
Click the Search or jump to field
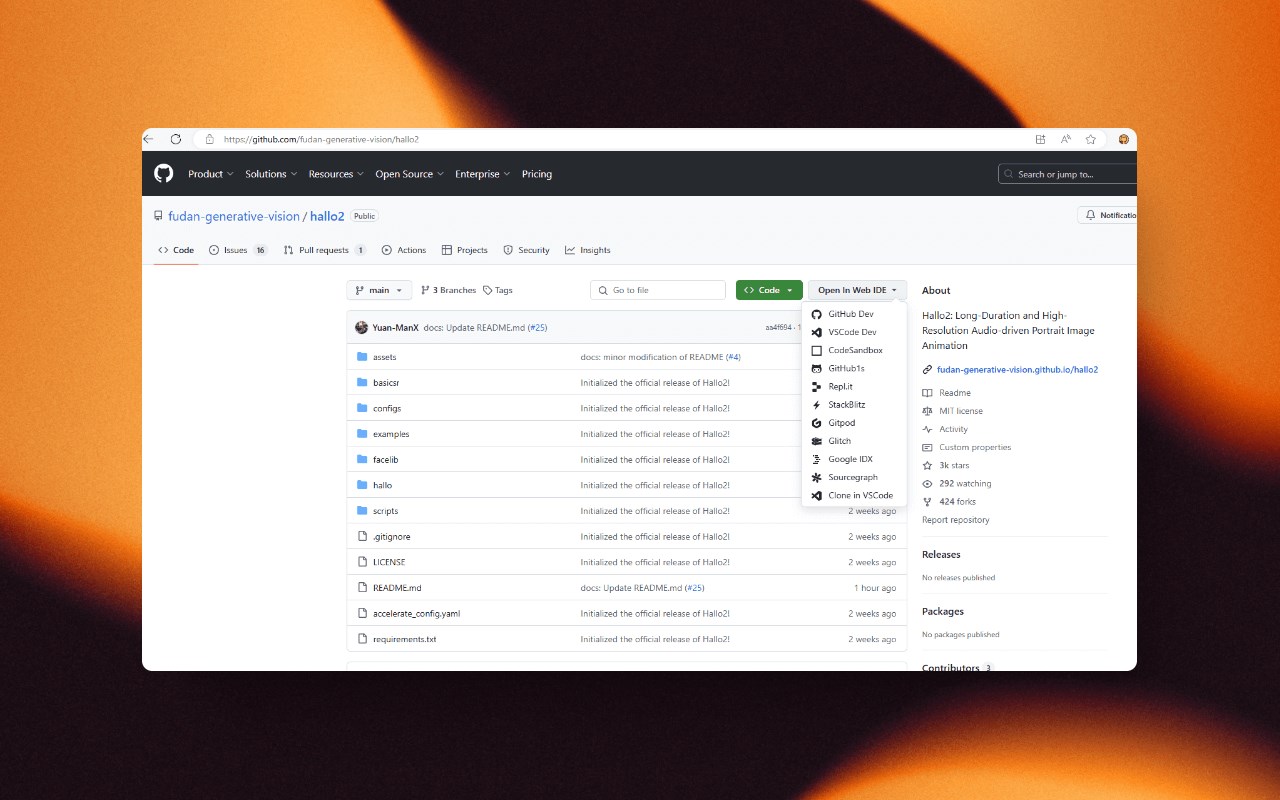point(1067,174)
